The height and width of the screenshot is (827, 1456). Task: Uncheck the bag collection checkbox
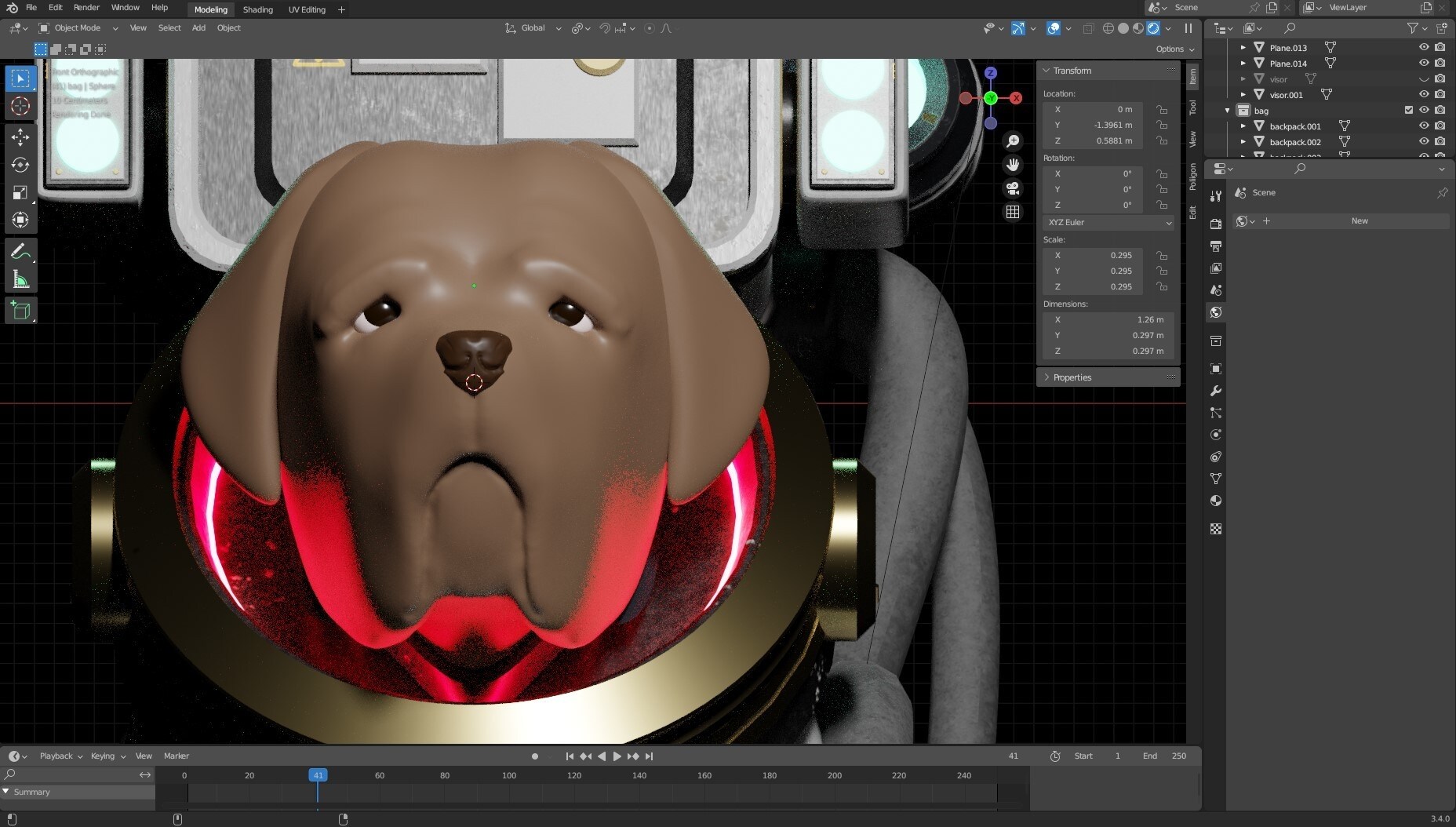pos(1409,110)
